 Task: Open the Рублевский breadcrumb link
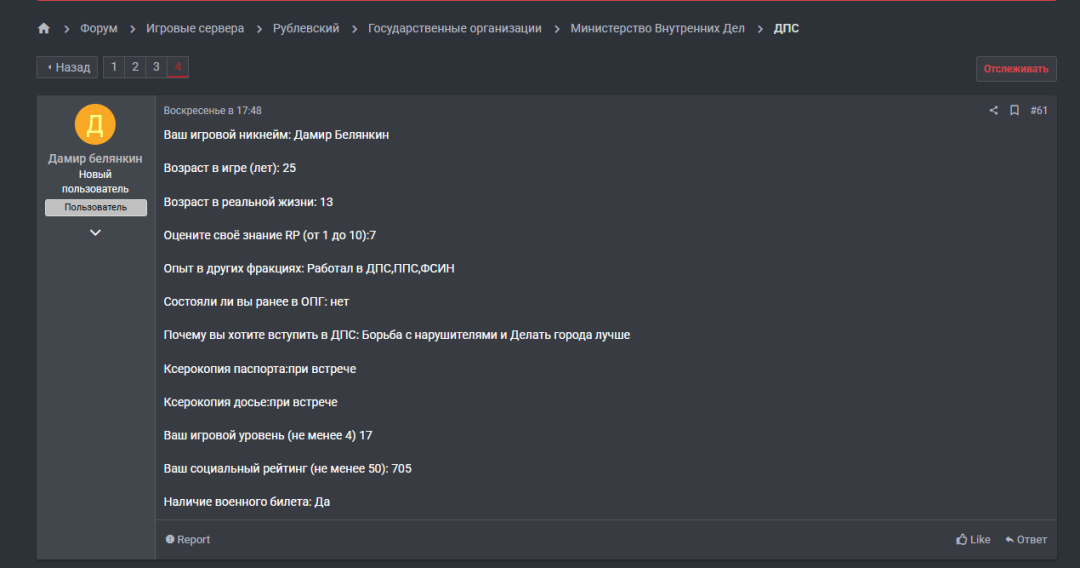[306, 29]
